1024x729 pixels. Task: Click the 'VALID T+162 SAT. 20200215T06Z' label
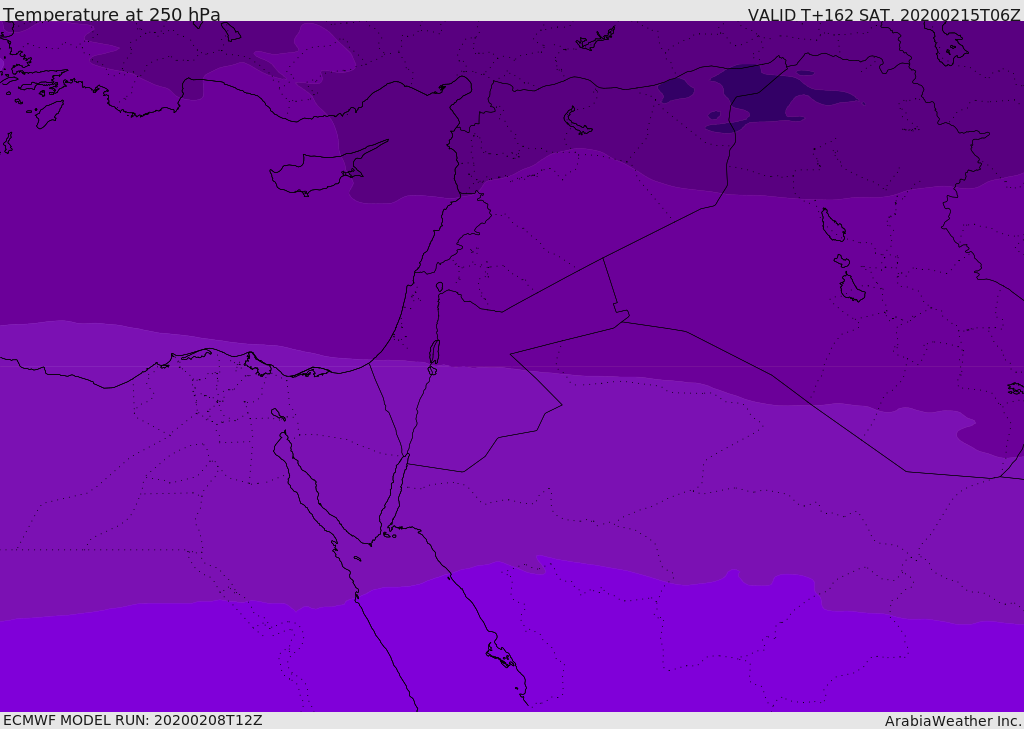pyautogui.click(x=884, y=15)
